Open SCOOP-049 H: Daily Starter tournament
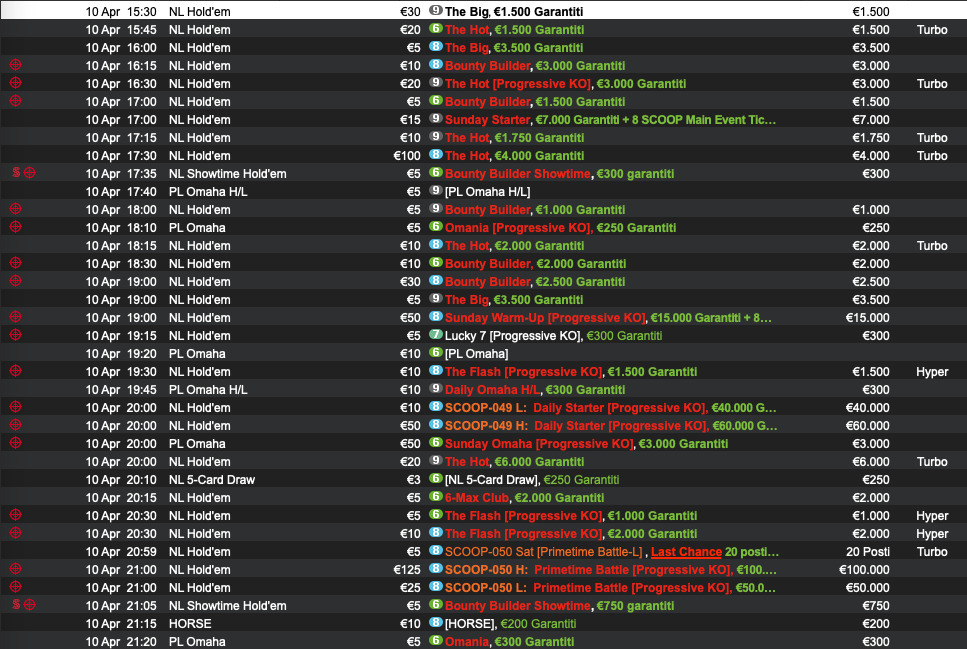Viewport: 967px width, 649px height. pyautogui.click(x=611, y=426)
